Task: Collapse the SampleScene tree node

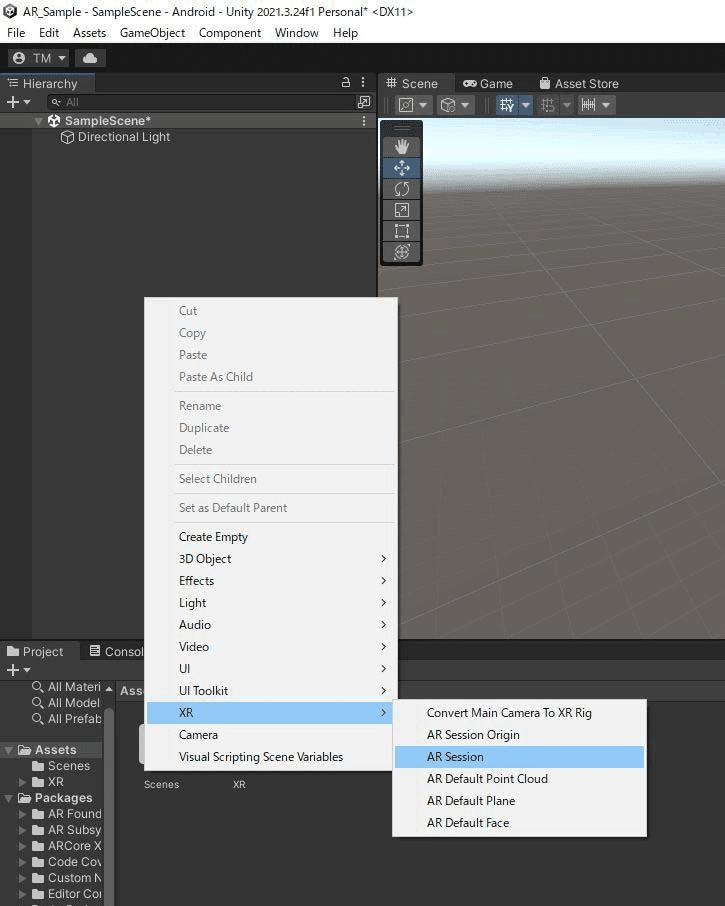Action: [39, 121]
